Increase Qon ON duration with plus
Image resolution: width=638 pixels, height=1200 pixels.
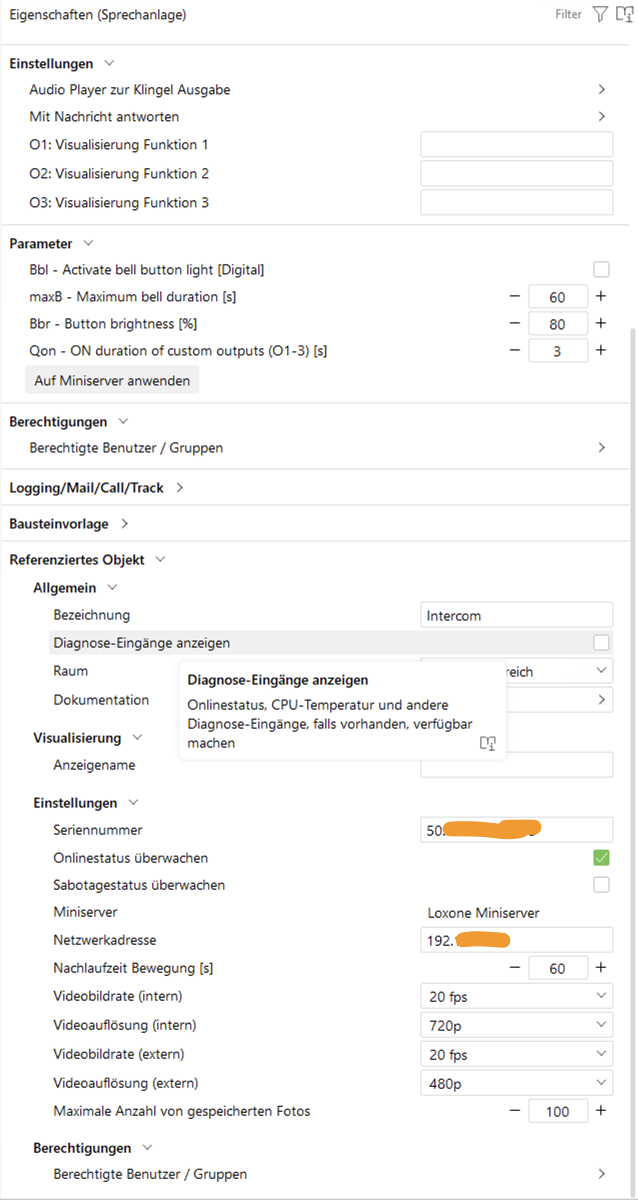click(x=601, y=351)
